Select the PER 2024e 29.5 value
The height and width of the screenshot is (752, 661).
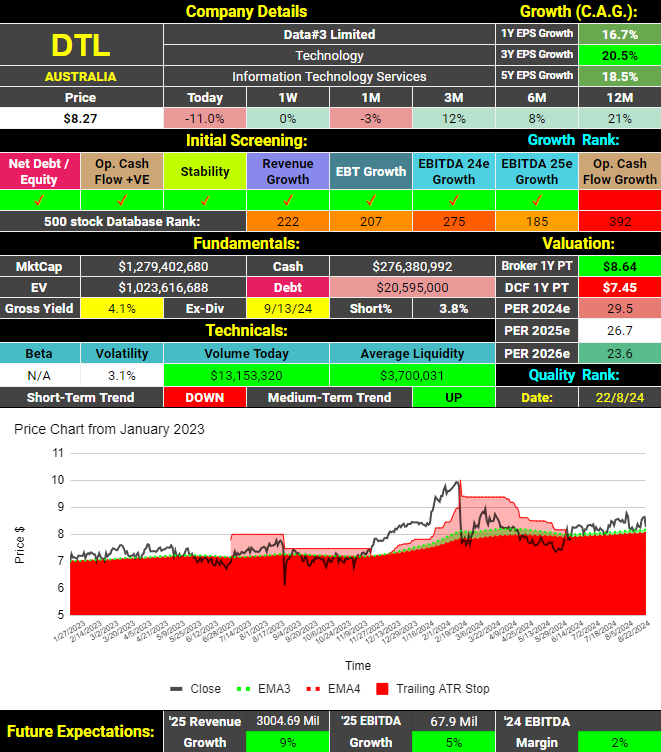620,308
